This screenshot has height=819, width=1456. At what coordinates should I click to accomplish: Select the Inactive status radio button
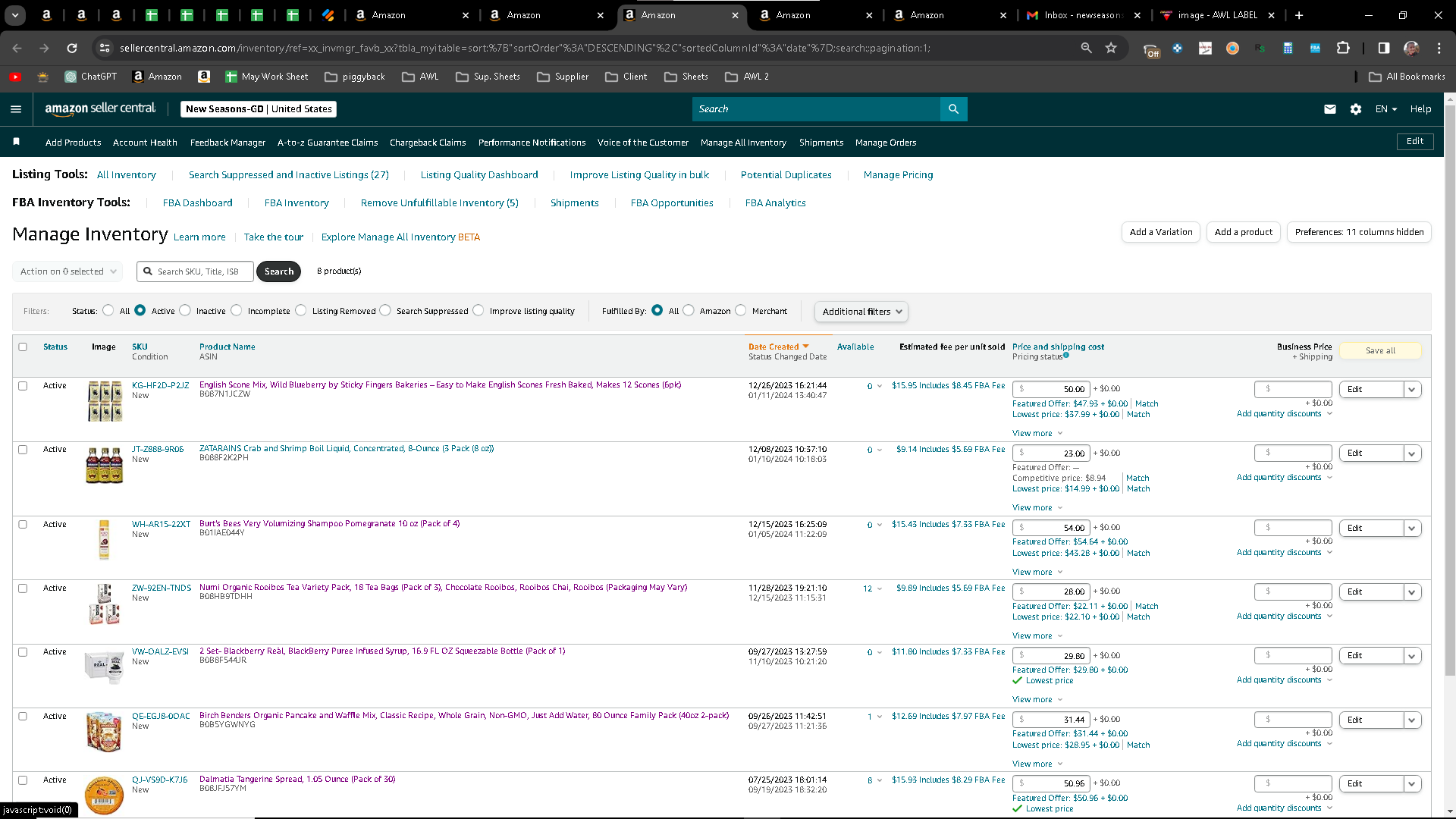185,310
